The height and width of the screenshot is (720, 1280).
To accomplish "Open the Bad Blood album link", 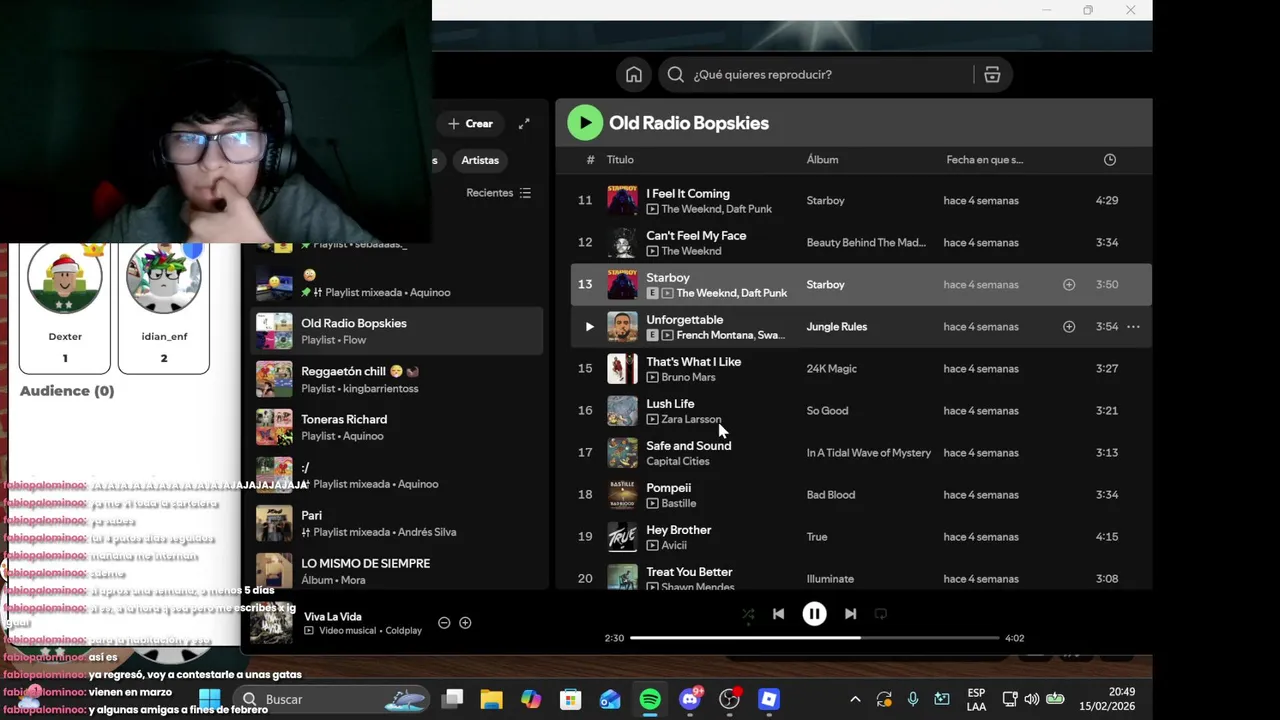I will (x=831, y=495).
